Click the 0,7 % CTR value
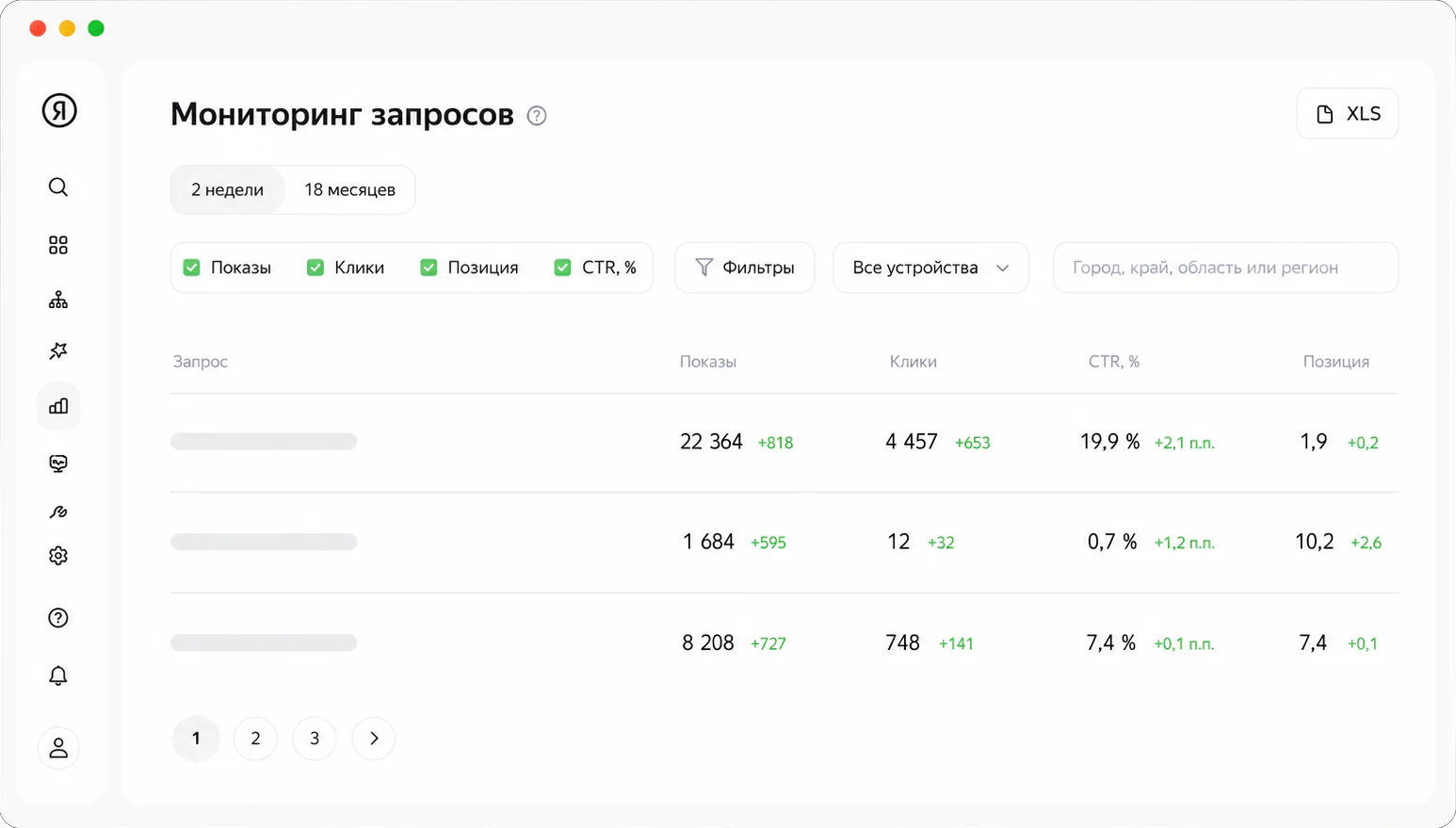The height and width of the screenshot is (828, 1456). click(x=1112, y=542)
